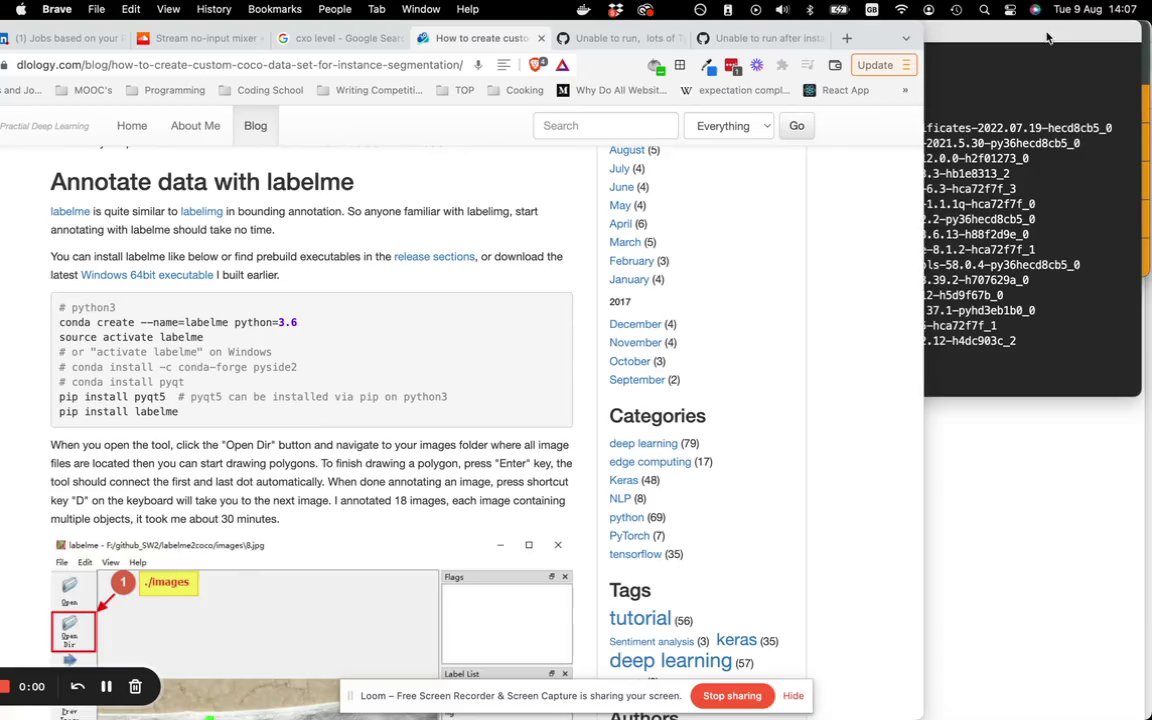Open the React App bookmark
1152x720 pixels.
(836, 90)
